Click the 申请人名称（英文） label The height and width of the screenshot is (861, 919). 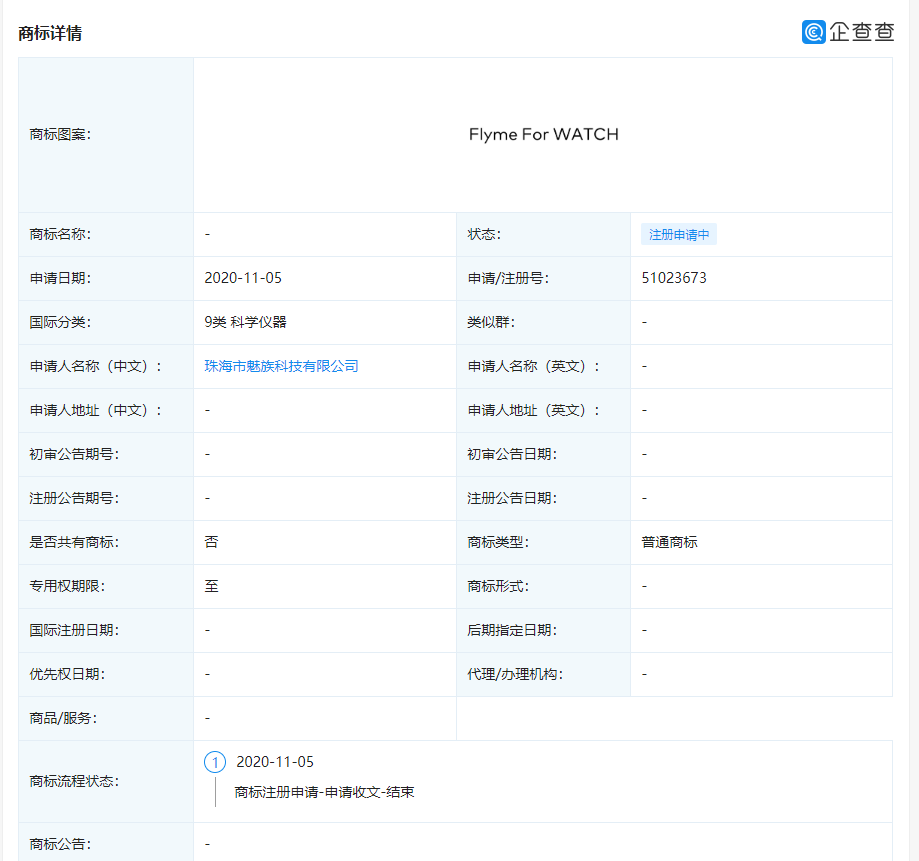click(x=533, y=366)
